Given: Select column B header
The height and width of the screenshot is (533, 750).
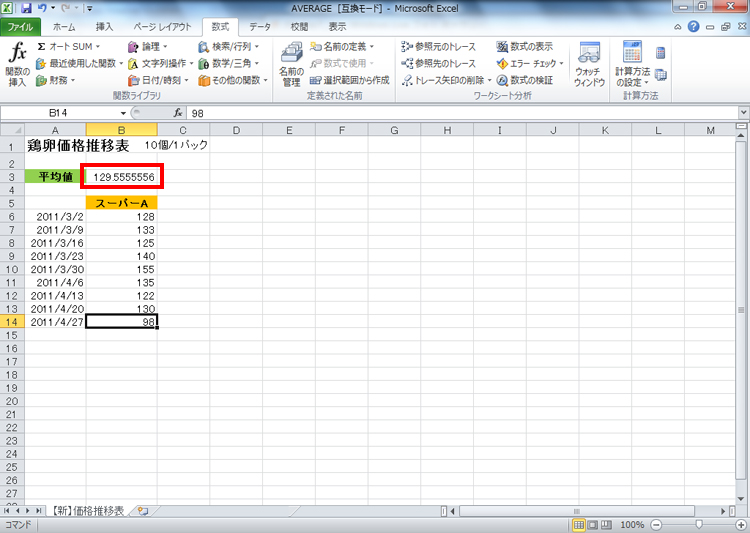Looking at the screenshot, I should click(x=121, y=130).
